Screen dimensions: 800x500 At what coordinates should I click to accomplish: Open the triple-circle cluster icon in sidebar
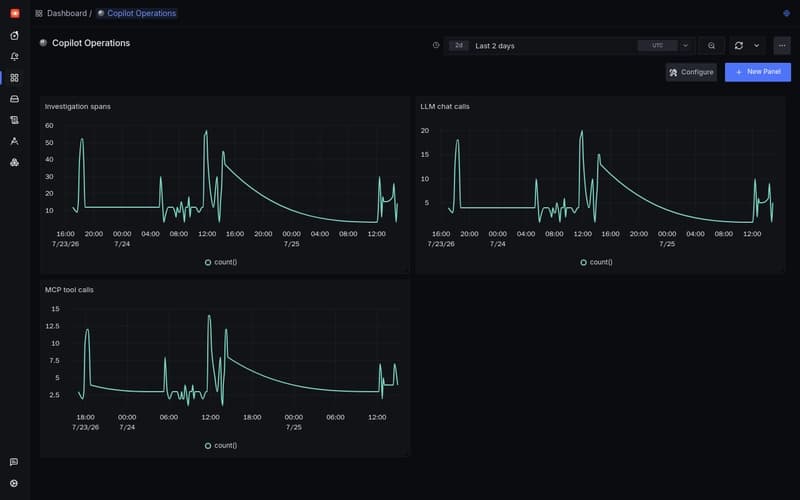[x=14, y=162]
